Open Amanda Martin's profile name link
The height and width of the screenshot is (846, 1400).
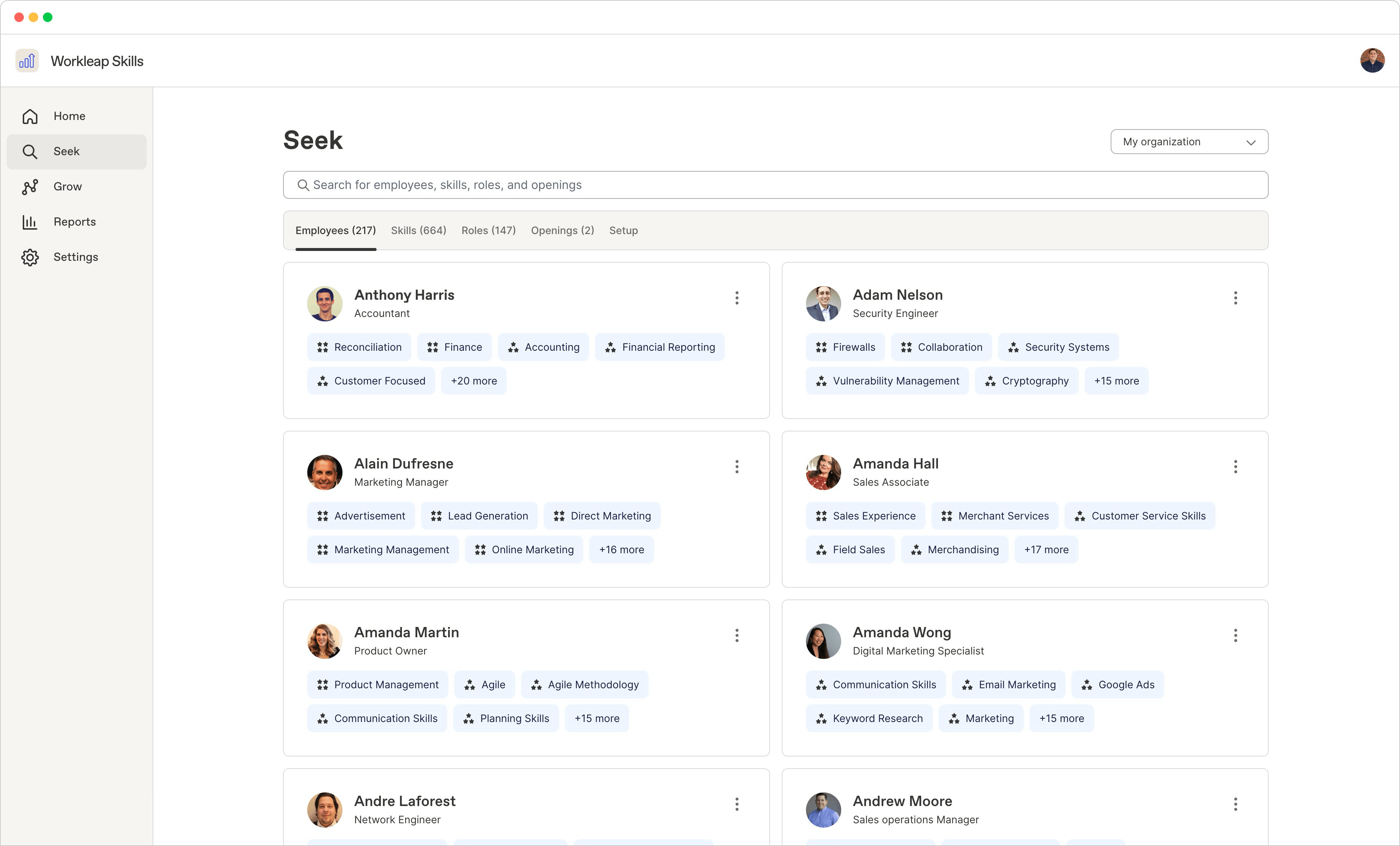[x=406, y=632]
